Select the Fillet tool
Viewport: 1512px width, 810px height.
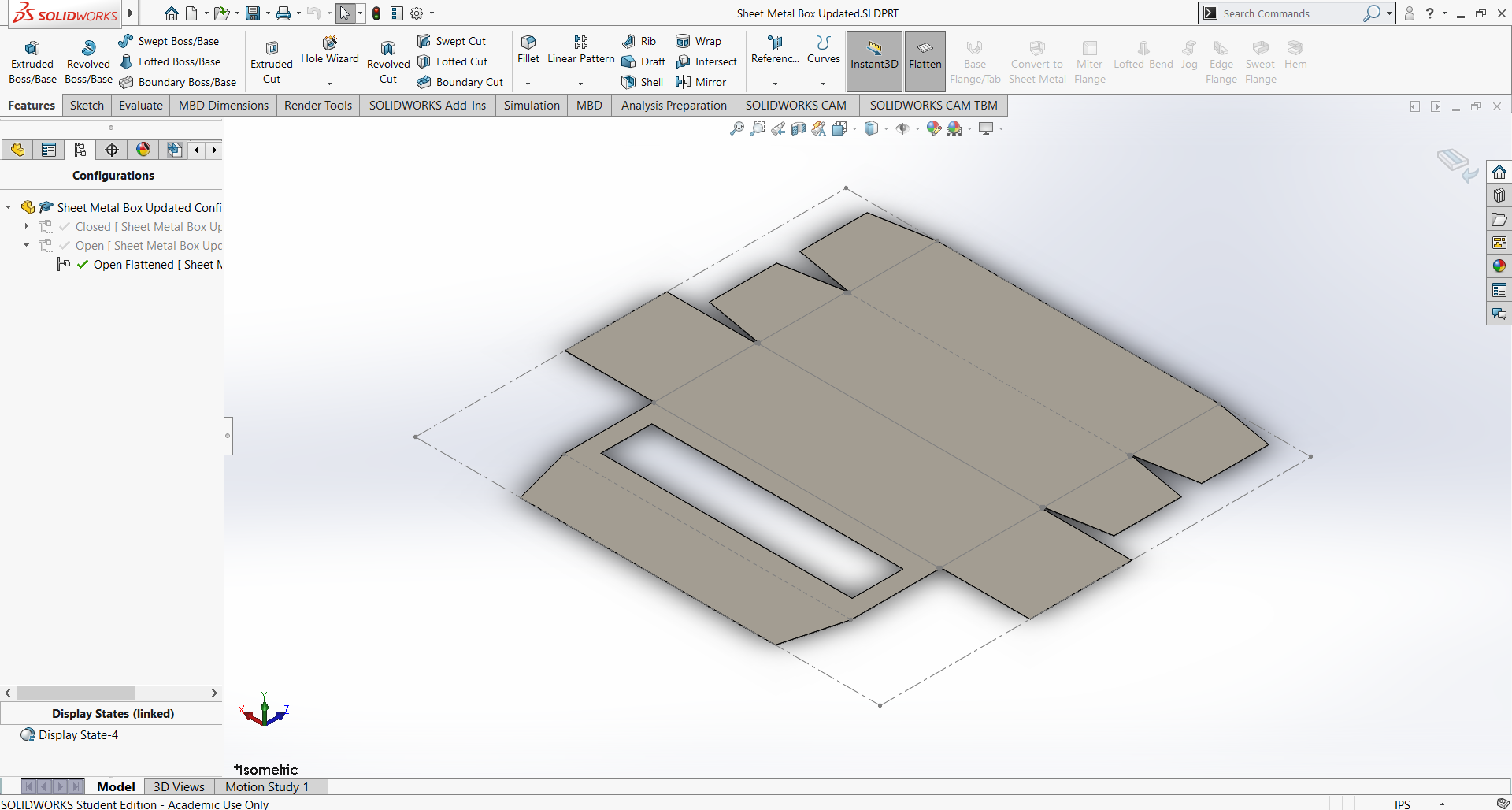528,50
